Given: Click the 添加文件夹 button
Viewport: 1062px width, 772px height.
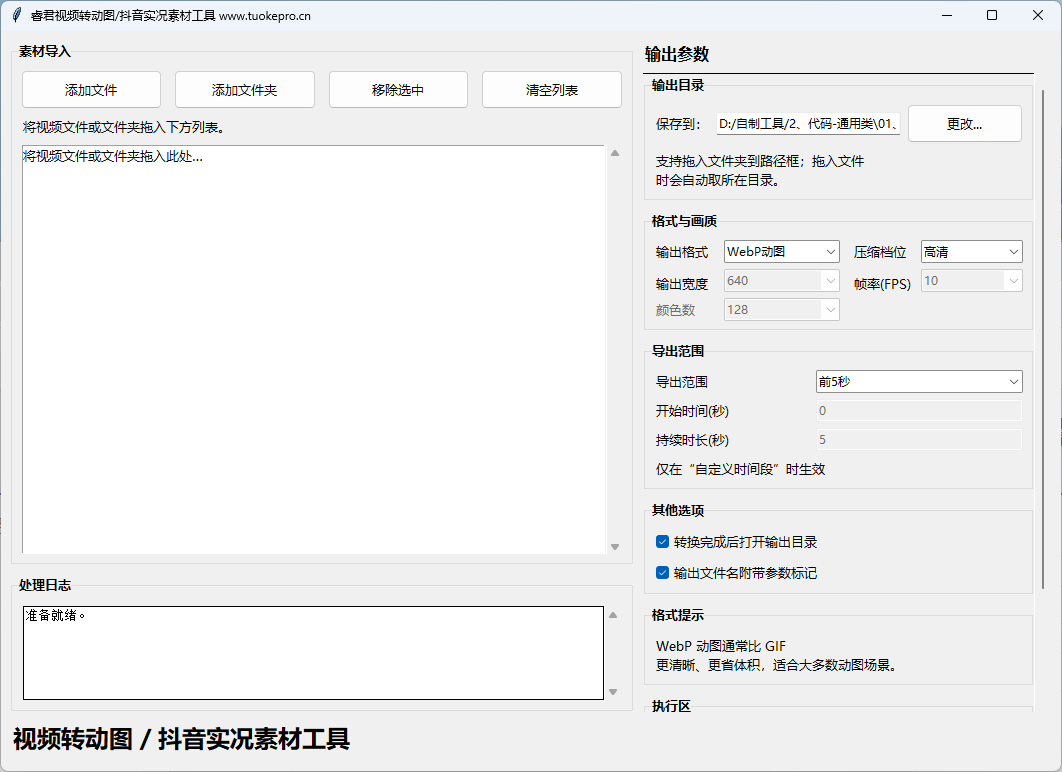Looking at the screenshot, I should point(244,90).
